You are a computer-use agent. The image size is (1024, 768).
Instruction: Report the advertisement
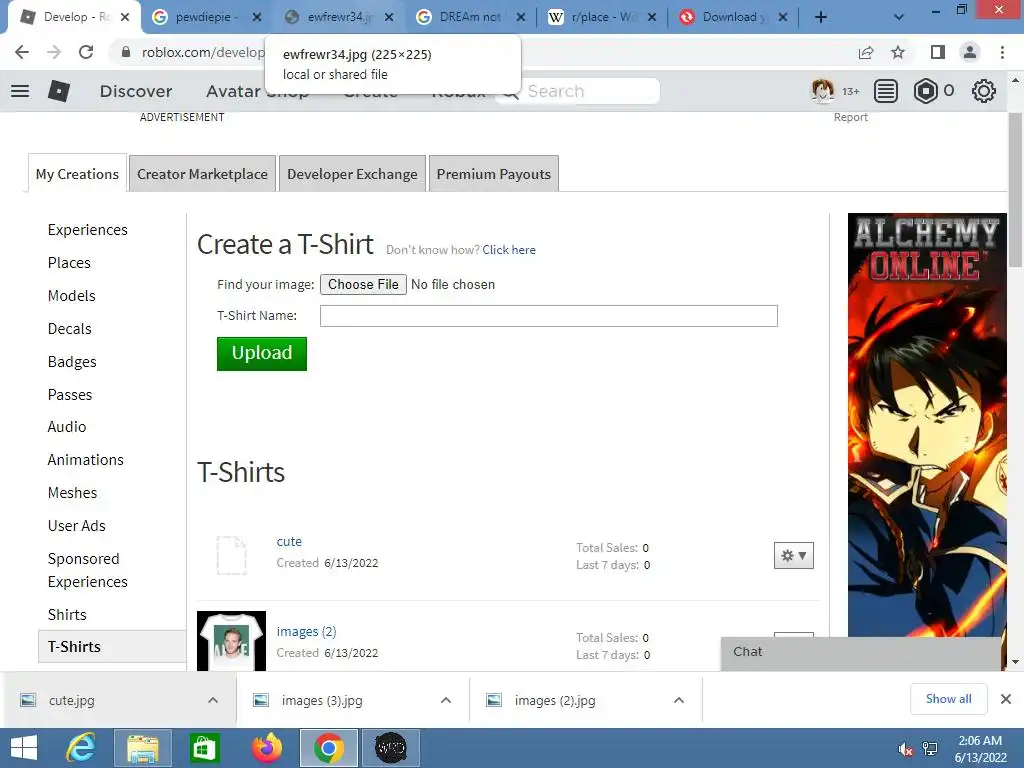pos(850,117)
